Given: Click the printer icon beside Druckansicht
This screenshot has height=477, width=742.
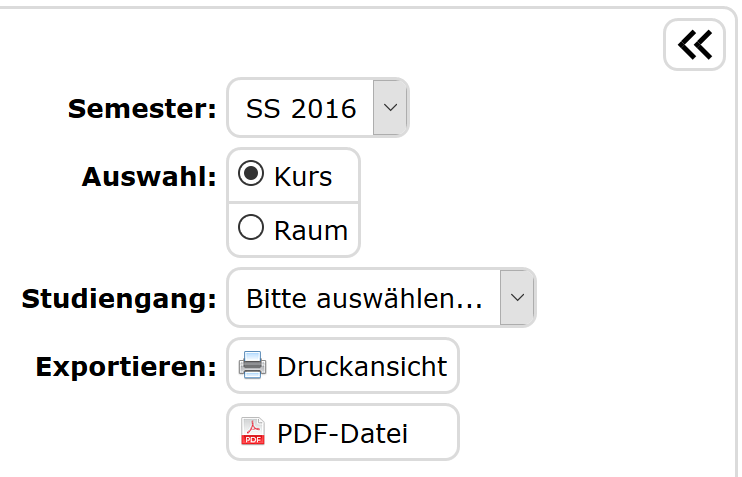Looking at the screenshot, I should (x=252, y=365).
